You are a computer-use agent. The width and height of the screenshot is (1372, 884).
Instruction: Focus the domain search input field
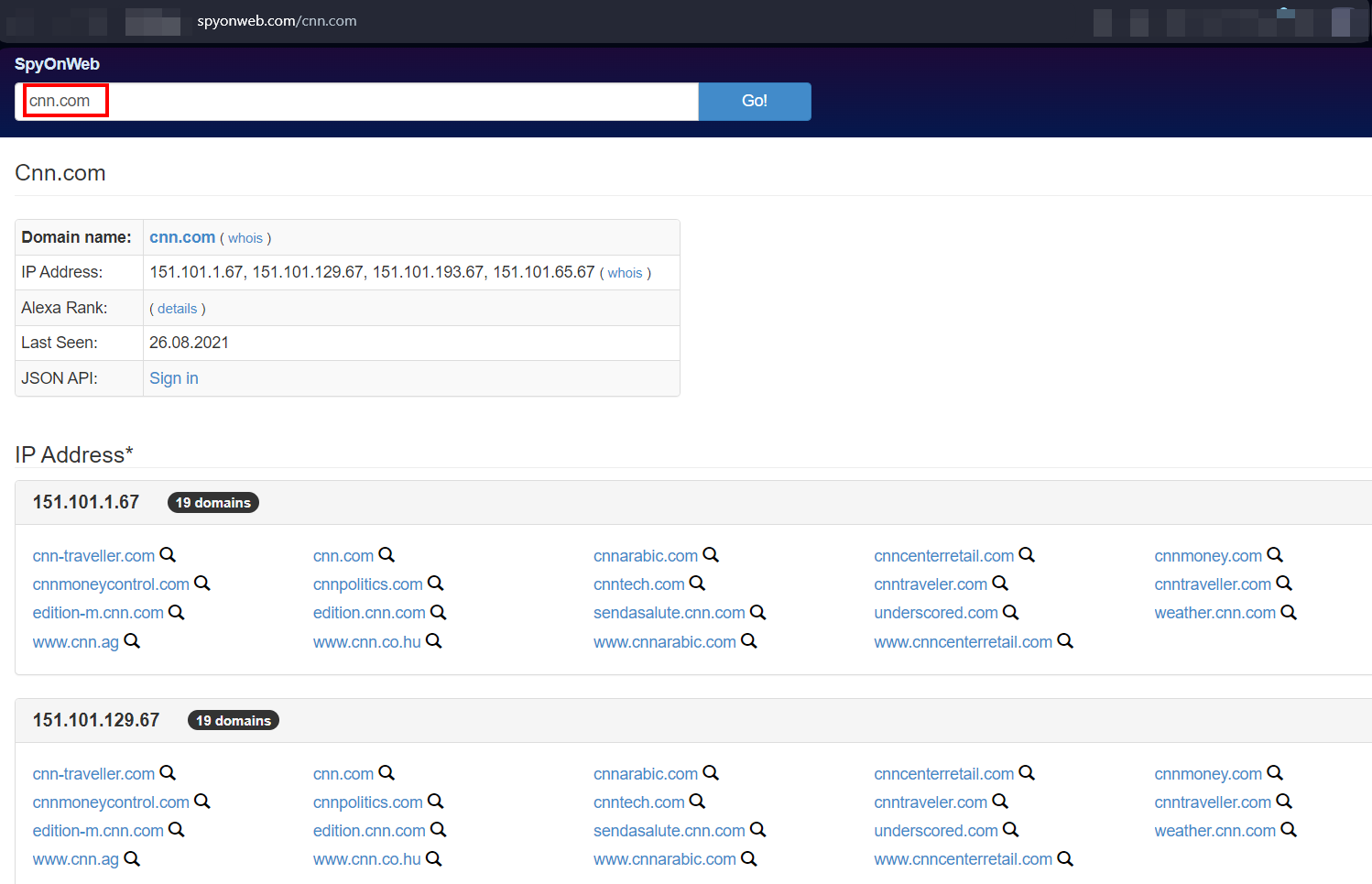click(357, 102)
